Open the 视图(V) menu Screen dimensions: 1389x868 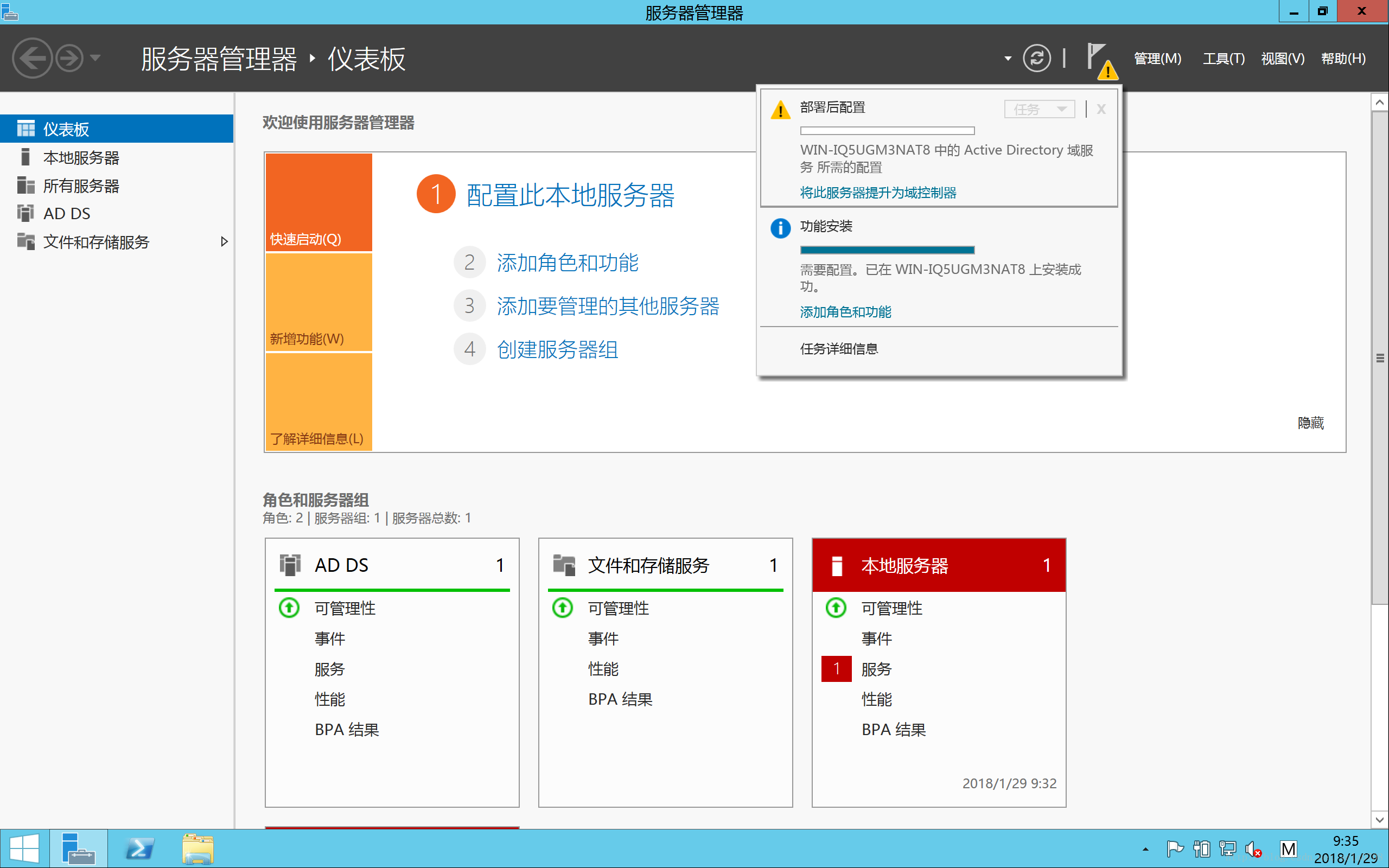pyautogui.click(x=1282, y=59)
